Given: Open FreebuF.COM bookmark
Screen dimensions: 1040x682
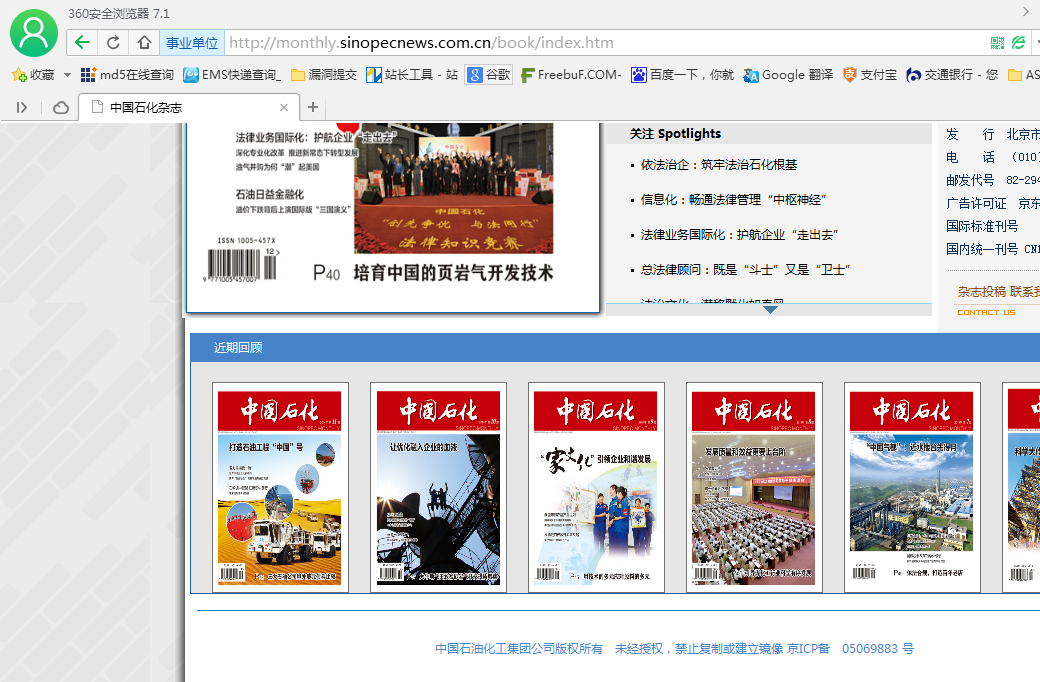Looking at the screenshot, I should (x=571, y=75).
